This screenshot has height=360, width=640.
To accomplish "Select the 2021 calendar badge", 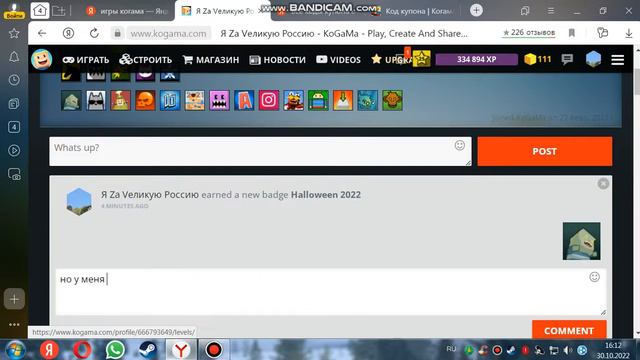I will 195,100.
